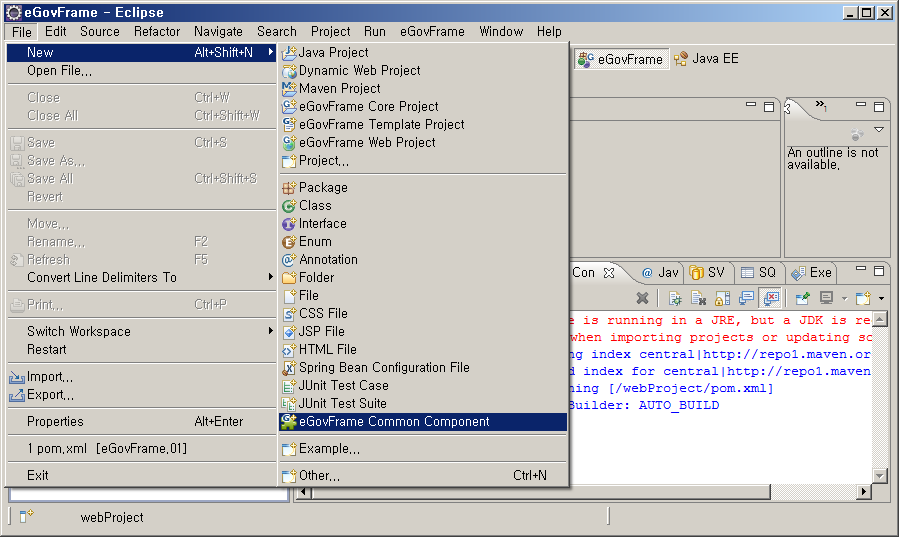The width and height of the screenshot is (899, 537).
Task: Open the Java EE perspective
Action: [x=706, y=59]
